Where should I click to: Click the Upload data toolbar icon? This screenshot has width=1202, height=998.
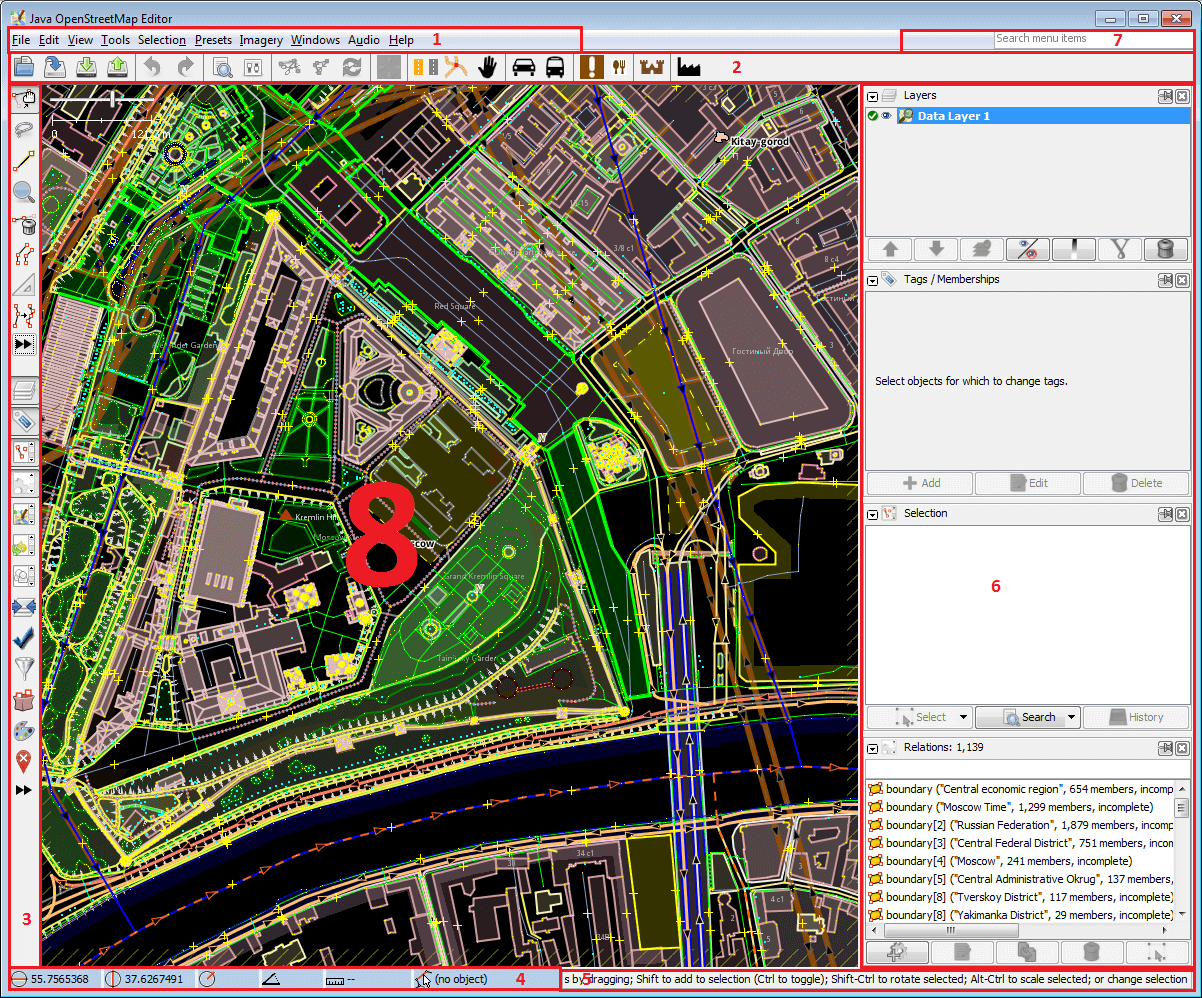click(118, 67)
